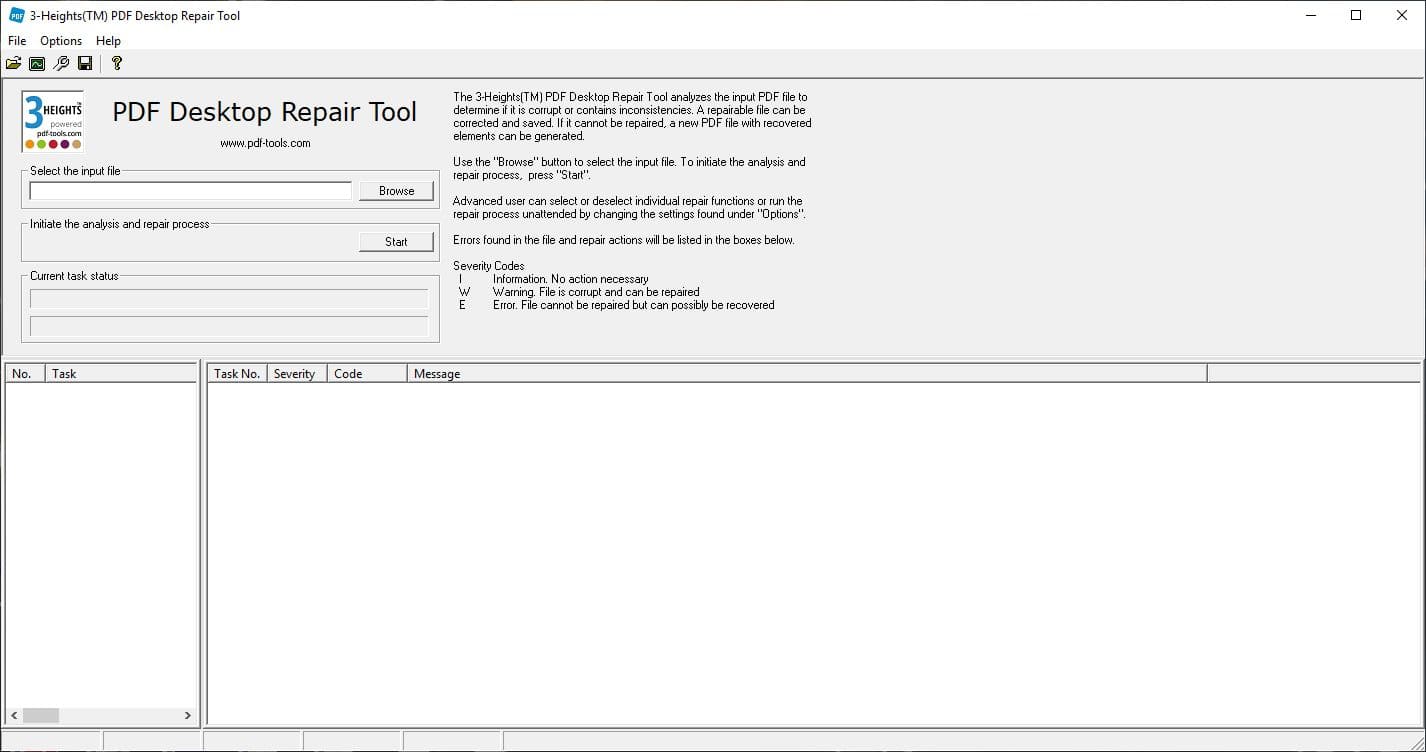Open the Help menu
The width and height of the screenshot is (1426, 752).
click(x=108, y=41)
